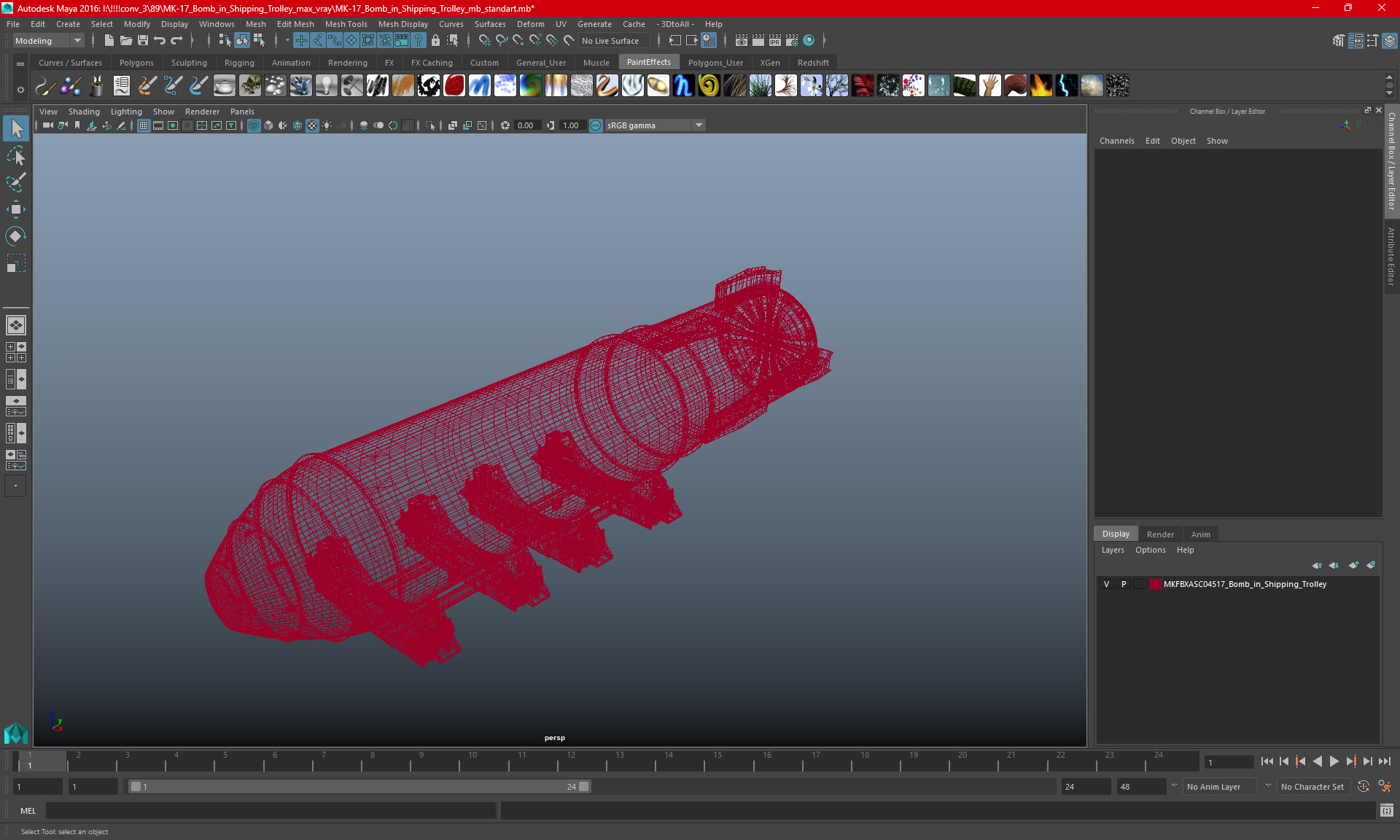Activate the Rotate tool in toolbox
Screen dimensions: 1400x840
pos(15,236)
